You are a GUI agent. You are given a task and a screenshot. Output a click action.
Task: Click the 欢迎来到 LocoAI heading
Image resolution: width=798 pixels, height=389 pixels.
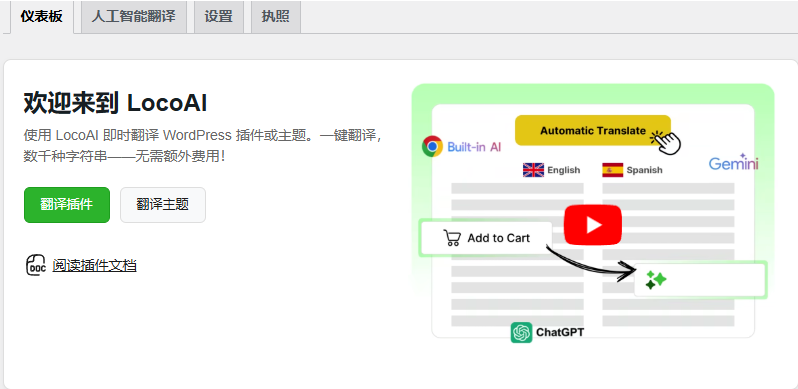(116, 103)
